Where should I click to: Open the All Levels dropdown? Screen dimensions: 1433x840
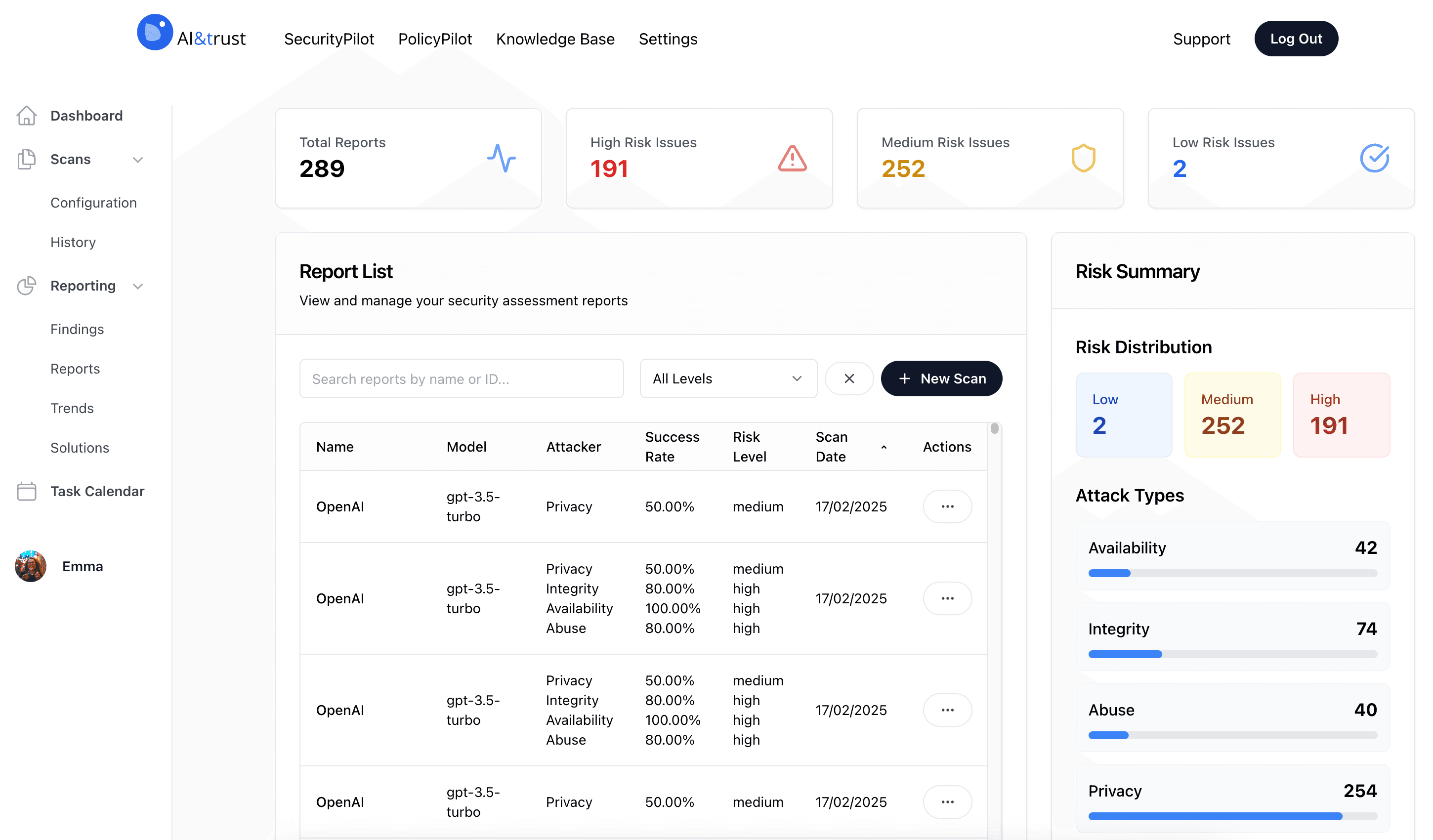tap(728, 379)
